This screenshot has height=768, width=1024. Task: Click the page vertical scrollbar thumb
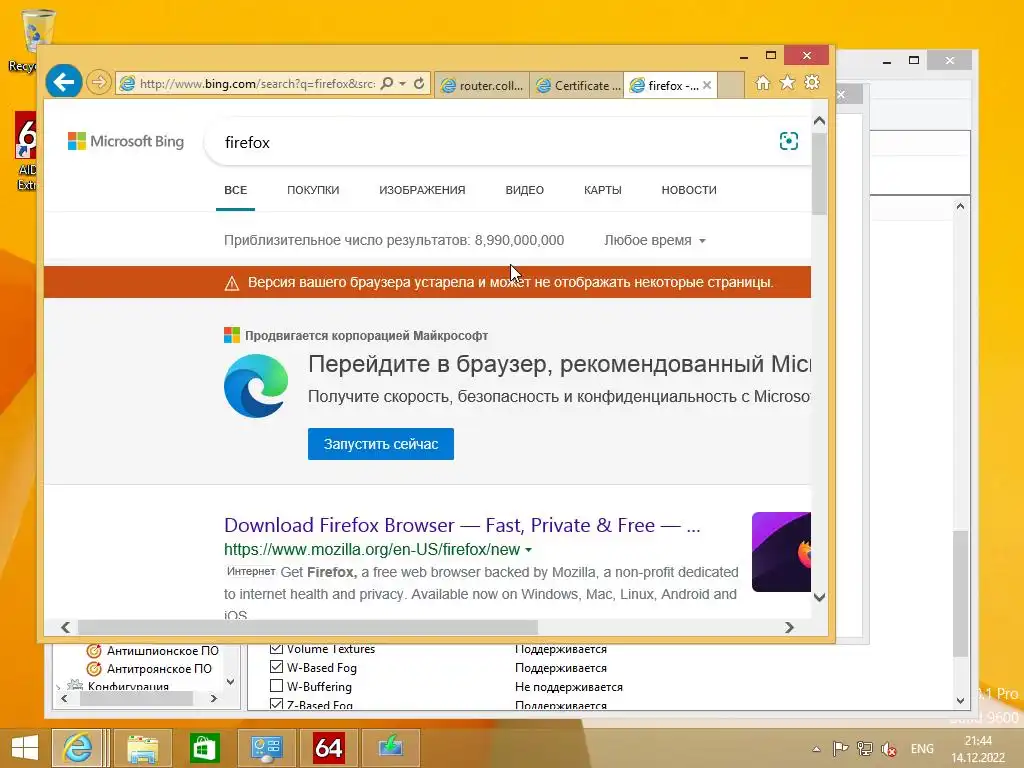[x=819, y=174]
